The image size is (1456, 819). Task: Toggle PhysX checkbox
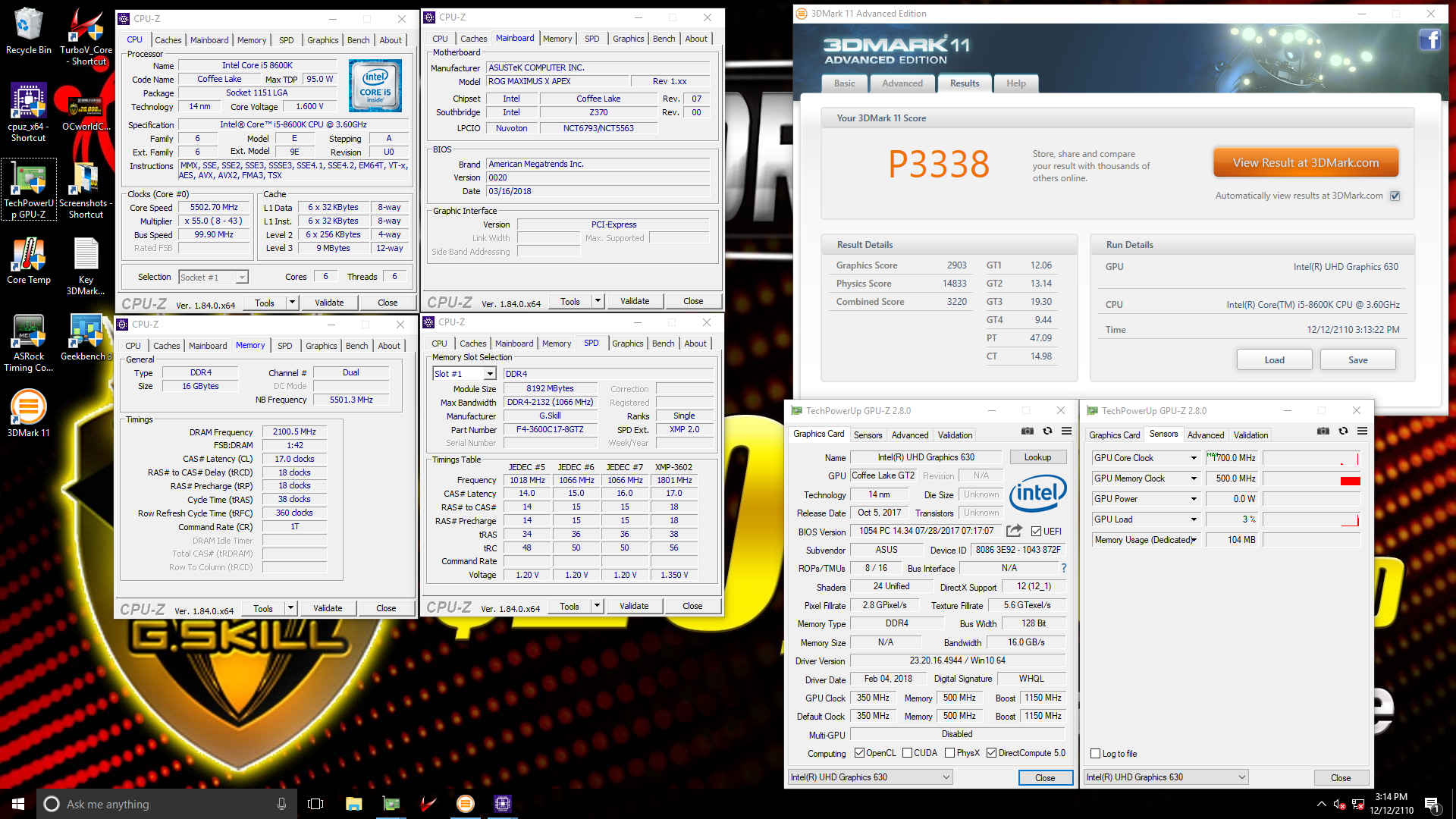[x=949, y=753]
